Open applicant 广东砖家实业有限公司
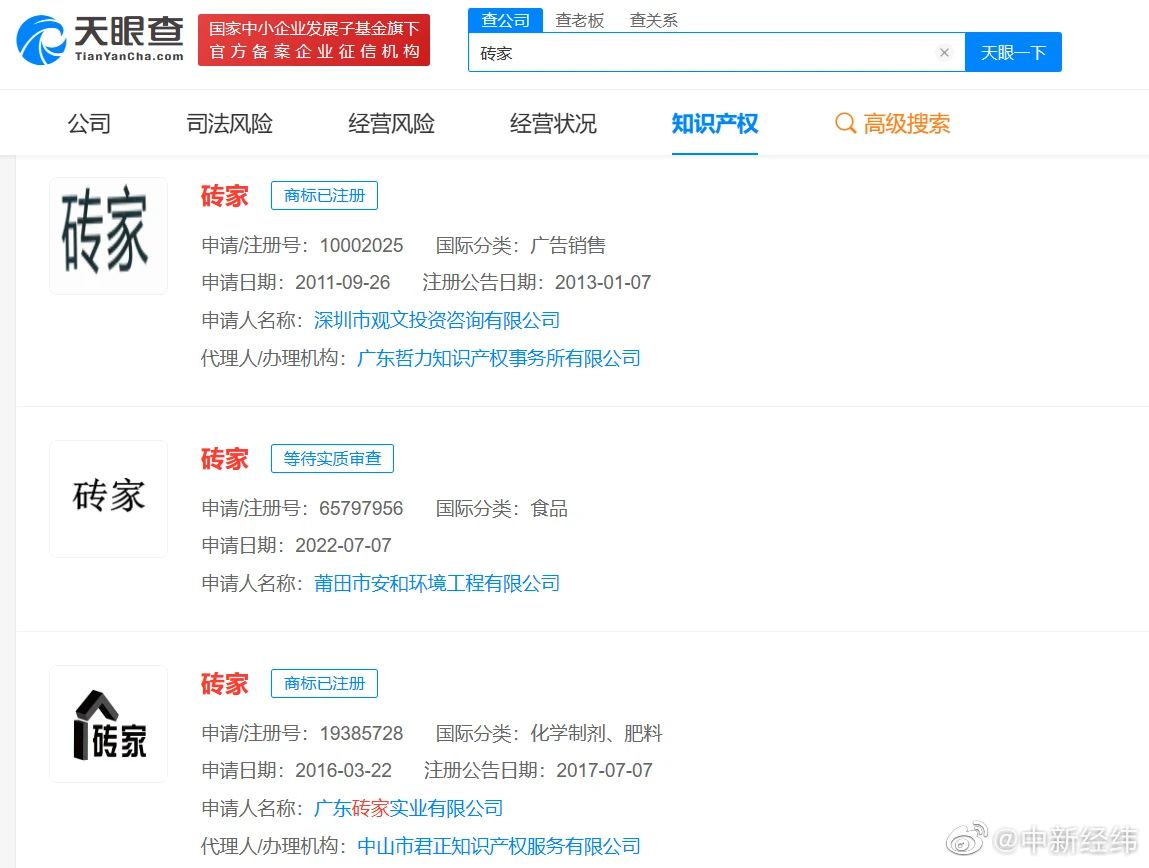Image resolution: width=1149 pixels, height=868 pixels. coord(408,808)
